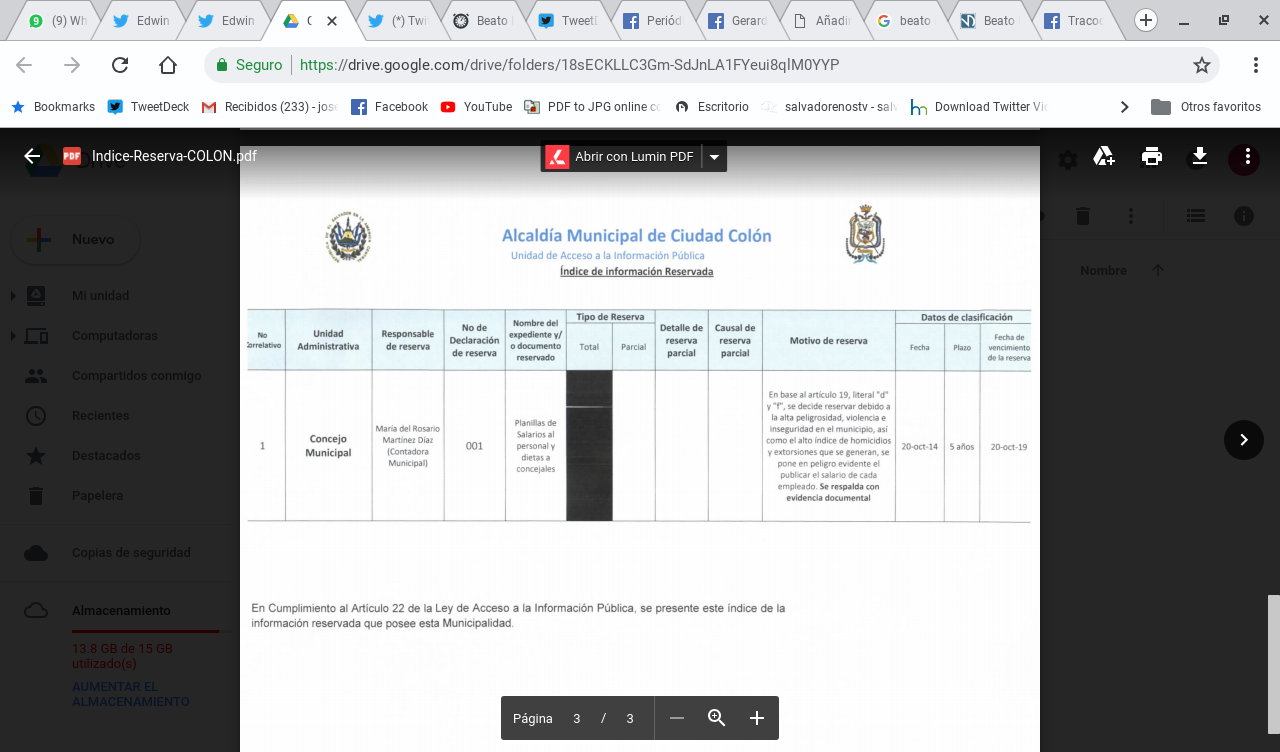Go to next file with right chevron
The width and height of the screenshot is (1280, 752).
coord(1244,439)
